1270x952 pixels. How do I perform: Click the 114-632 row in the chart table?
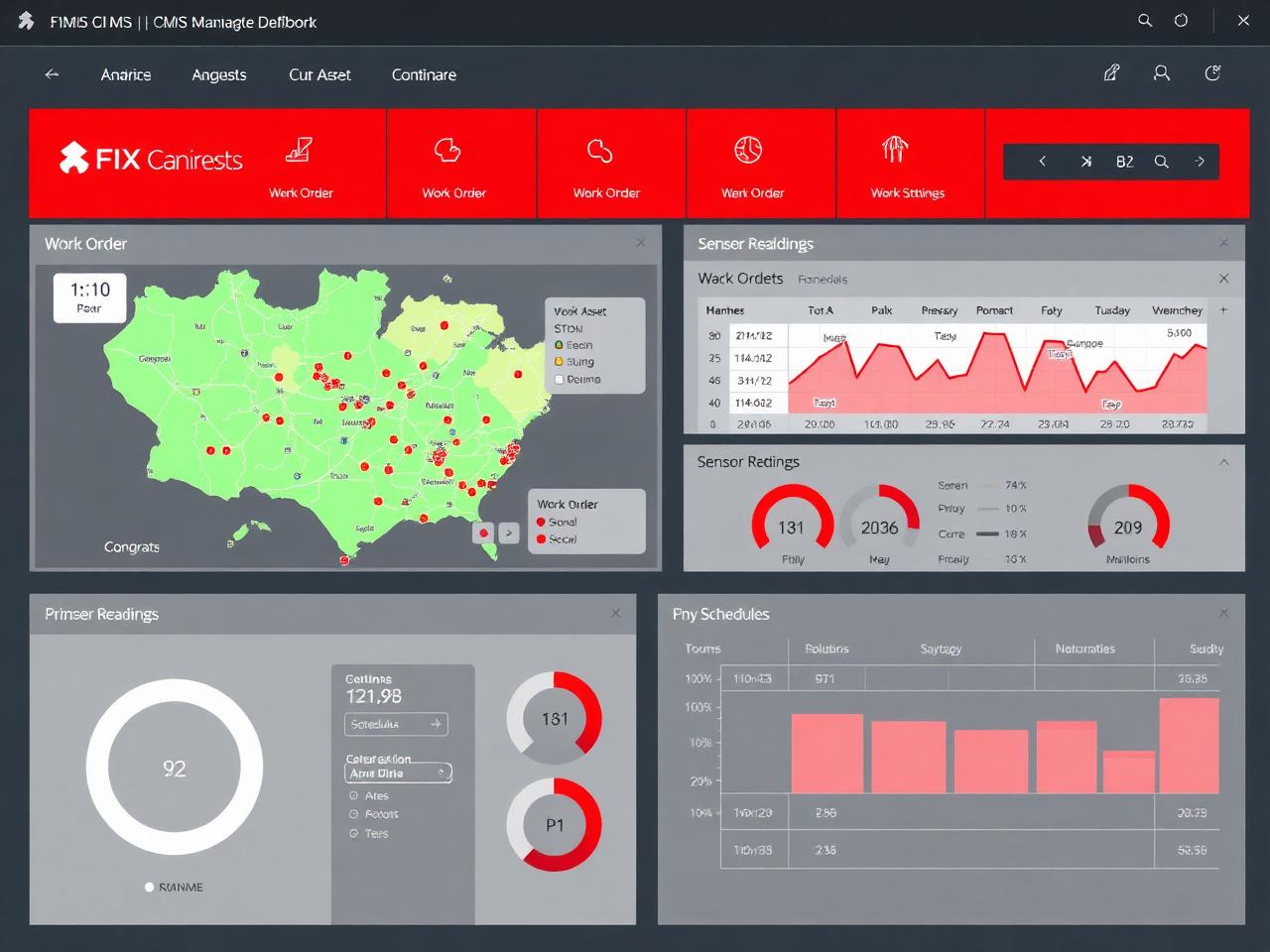point(753,403)
